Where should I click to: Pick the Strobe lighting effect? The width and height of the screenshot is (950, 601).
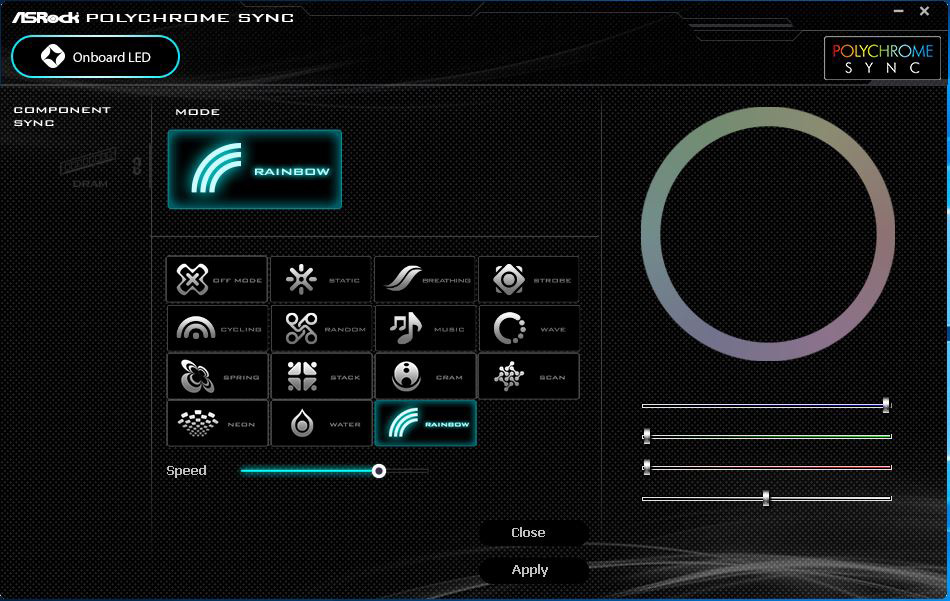click(x=529, y=279)
